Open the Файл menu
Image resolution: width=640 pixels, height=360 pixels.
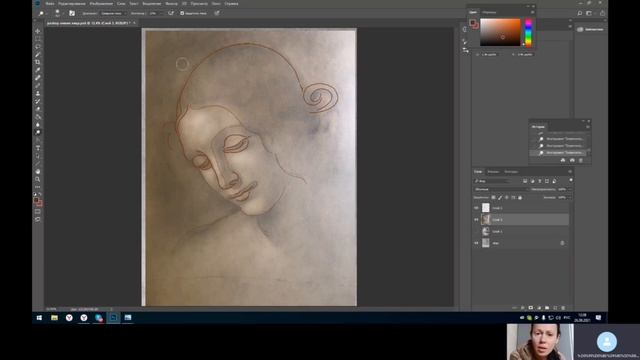click(50, 4)
